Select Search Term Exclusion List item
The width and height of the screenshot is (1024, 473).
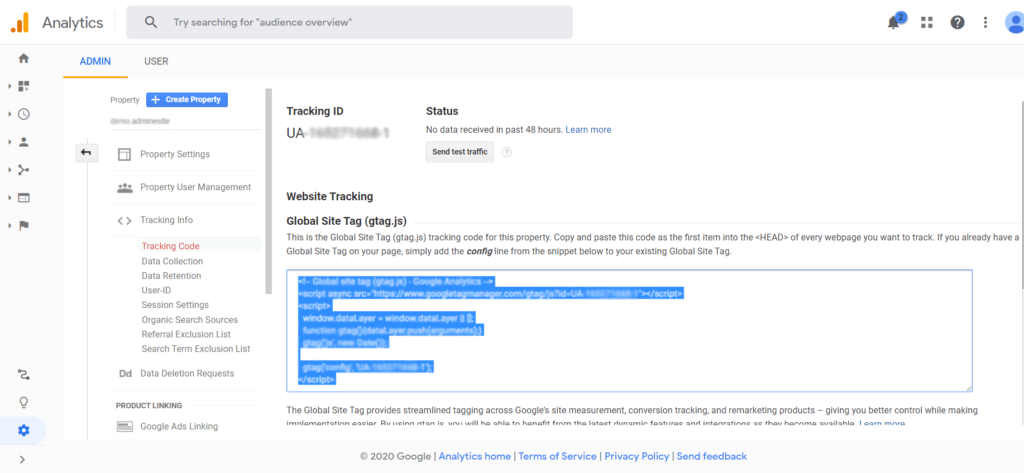tap(196, 349)
